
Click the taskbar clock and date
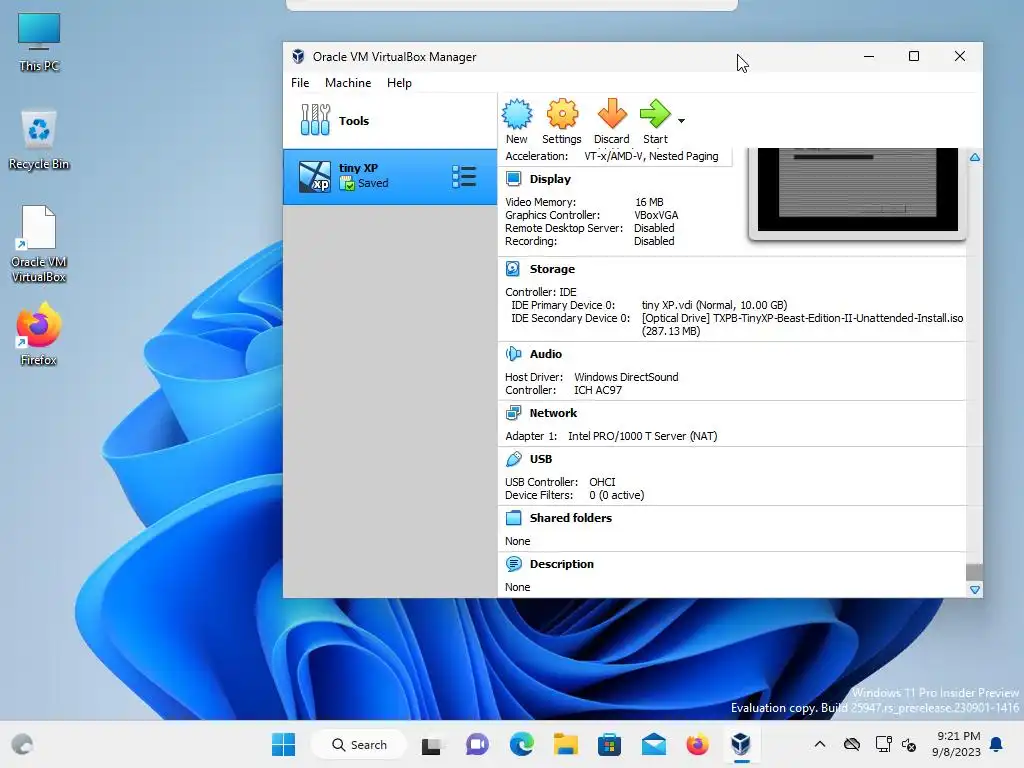[x=957, y=744]
